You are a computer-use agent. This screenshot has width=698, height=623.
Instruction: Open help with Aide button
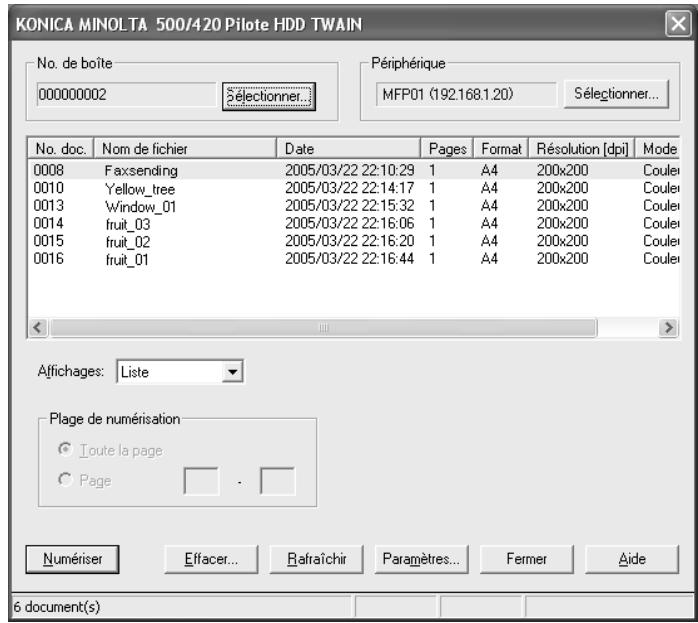coord(632,559)
